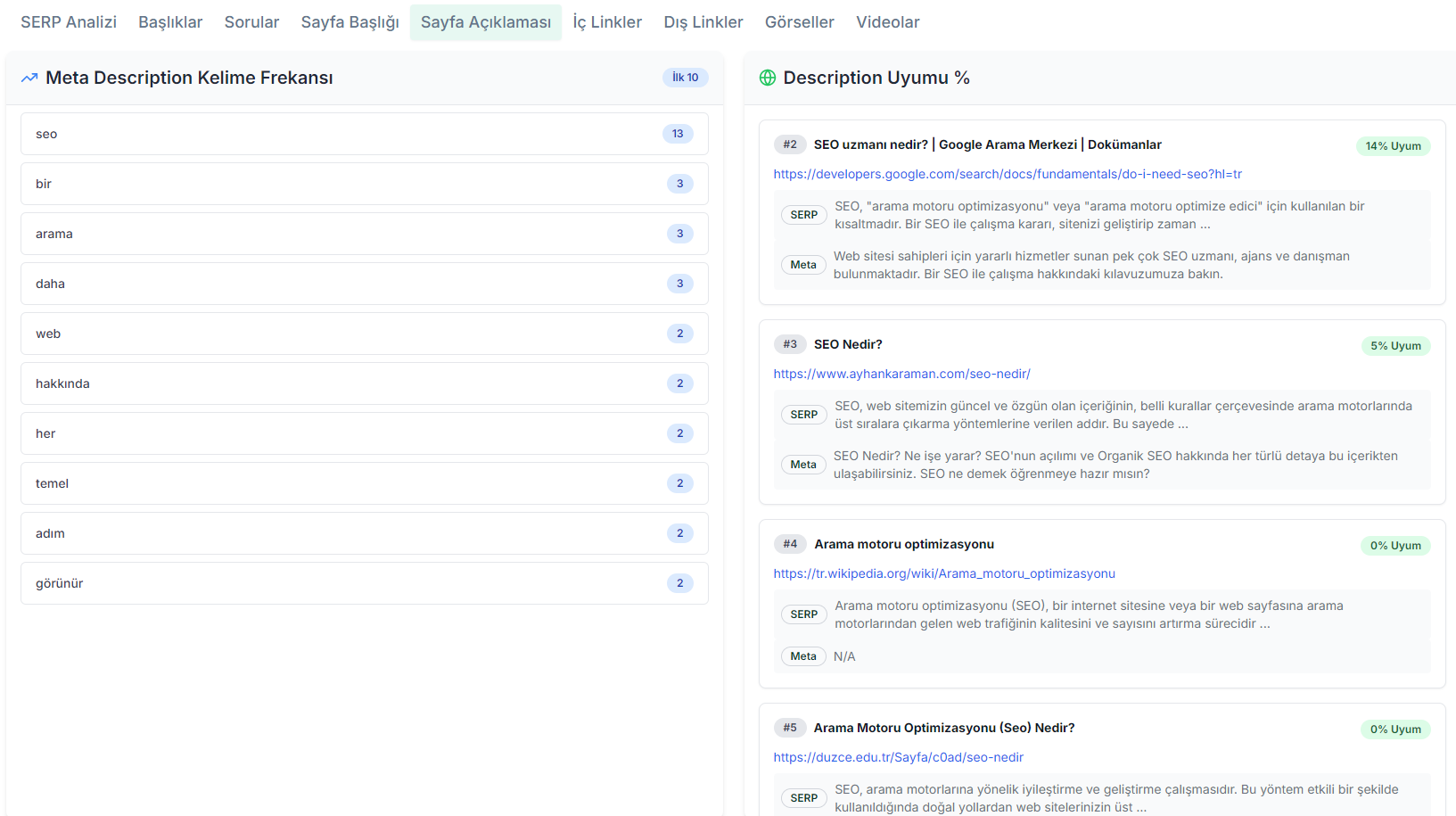Click the Meta pill on the Wikipedia result
The height and width of the screenshot is (816, 1456).
802,655
